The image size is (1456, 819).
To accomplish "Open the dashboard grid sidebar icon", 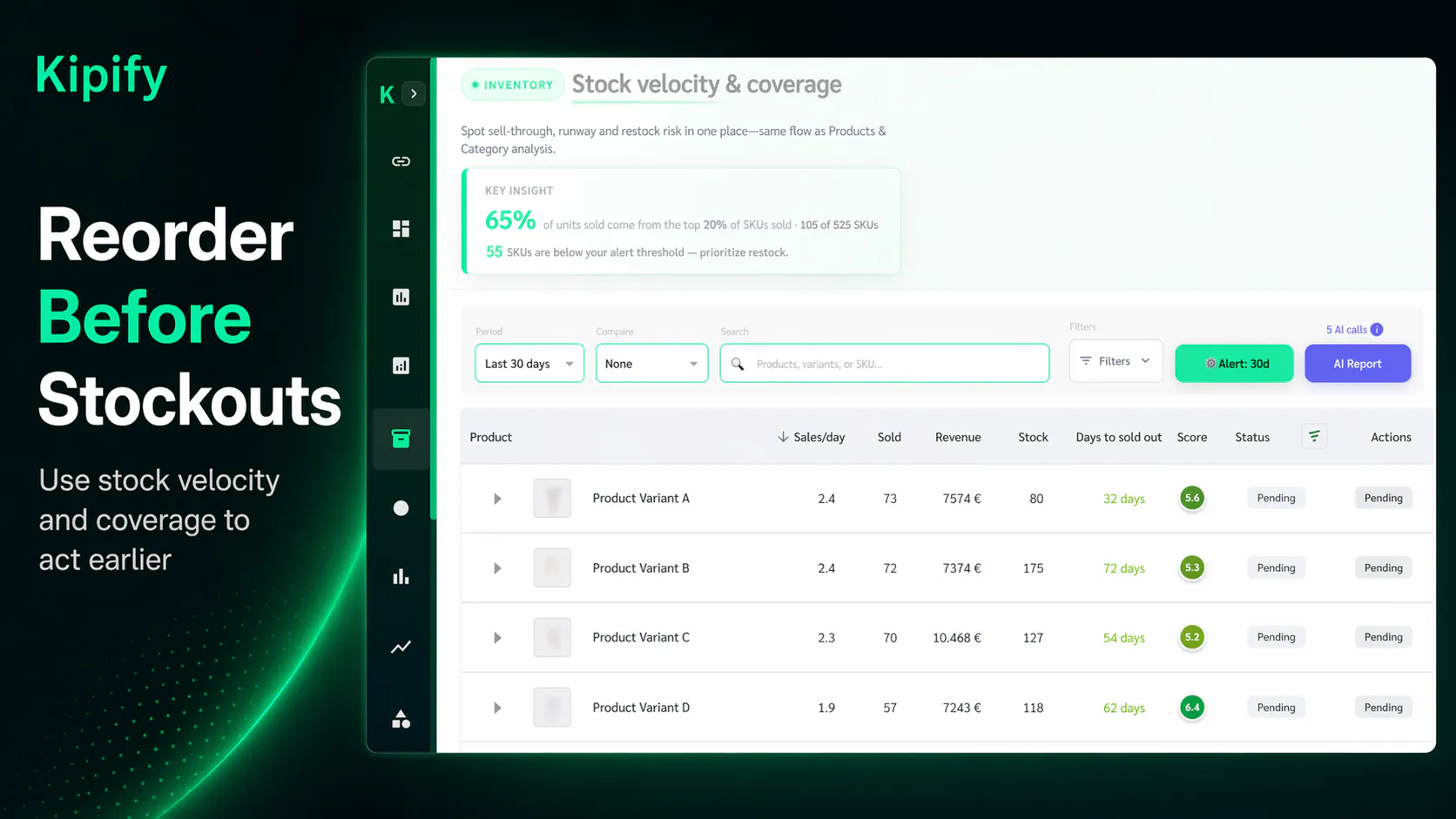I will pos(401,229).
